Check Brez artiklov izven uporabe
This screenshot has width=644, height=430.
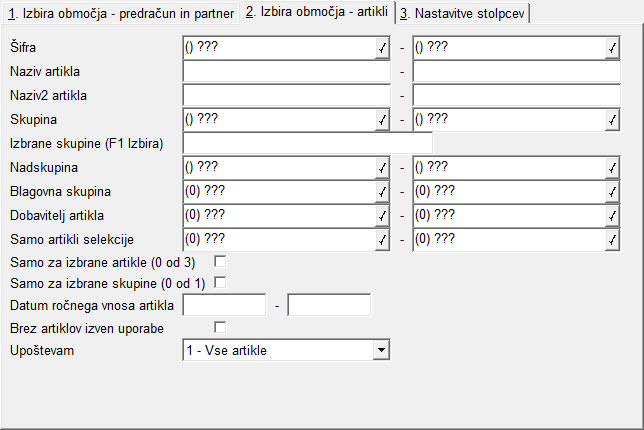(x=220, y=328)
